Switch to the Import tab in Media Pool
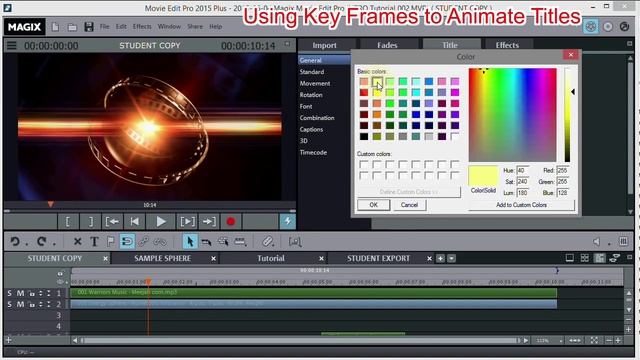 pos(324,45)
